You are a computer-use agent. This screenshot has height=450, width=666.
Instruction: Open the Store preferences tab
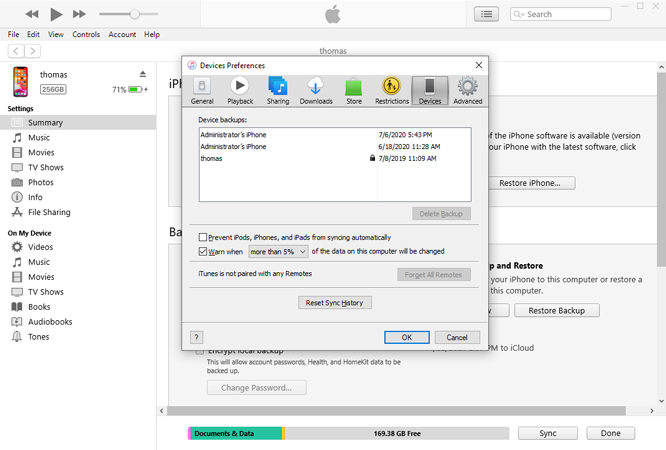coord(354,91)
